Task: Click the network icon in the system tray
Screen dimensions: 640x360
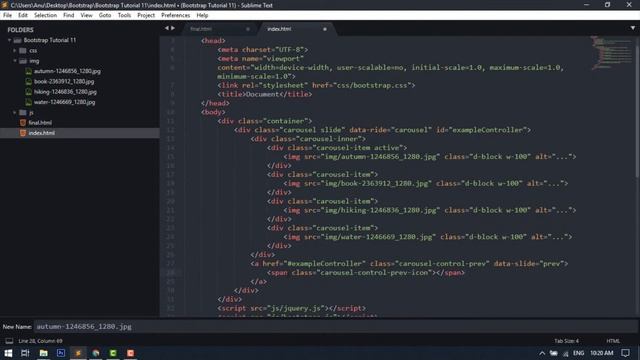Action: pos(566,353)
